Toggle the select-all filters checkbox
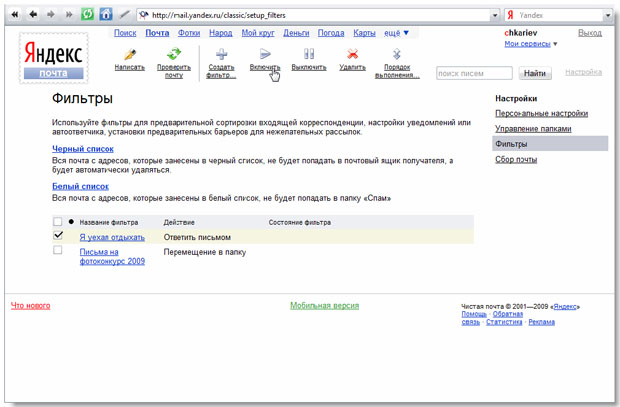Viewport: 620px width, 407px height. (x=58, y=221)
